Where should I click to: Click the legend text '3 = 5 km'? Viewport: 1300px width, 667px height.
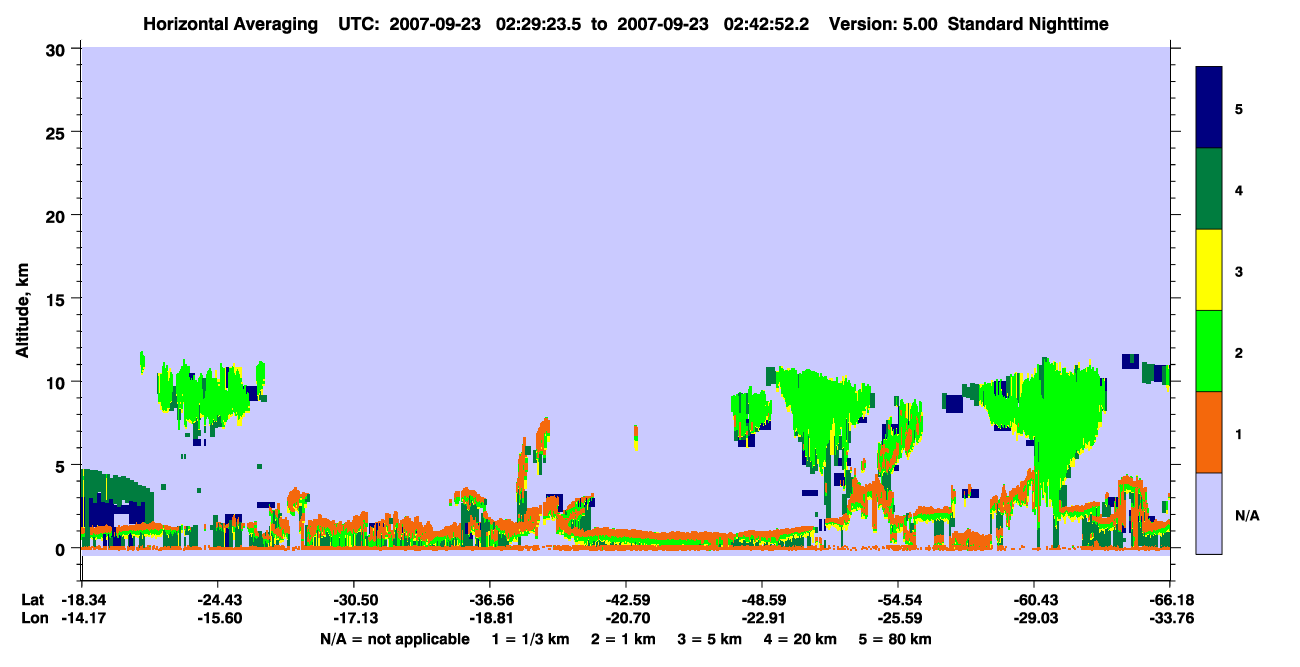click(x=710, y=639)
